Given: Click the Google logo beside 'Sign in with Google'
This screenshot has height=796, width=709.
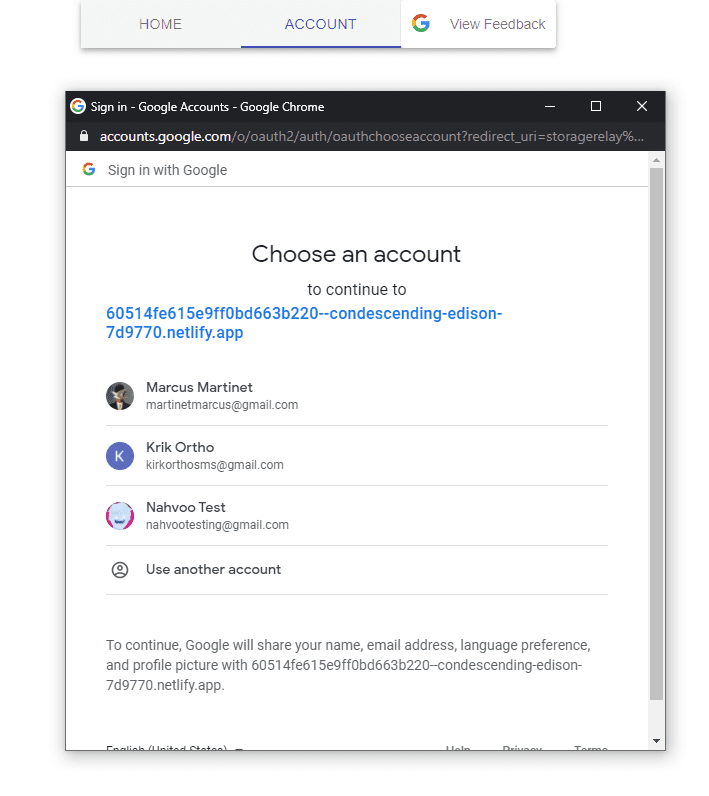Looking at the screenshot, I should tap(89, 170).
